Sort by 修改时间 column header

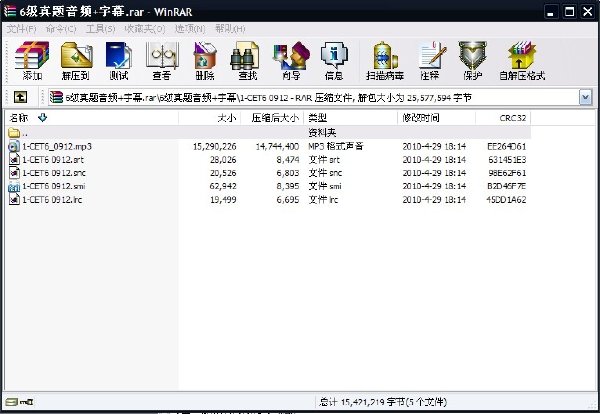(x=437, y=118)
